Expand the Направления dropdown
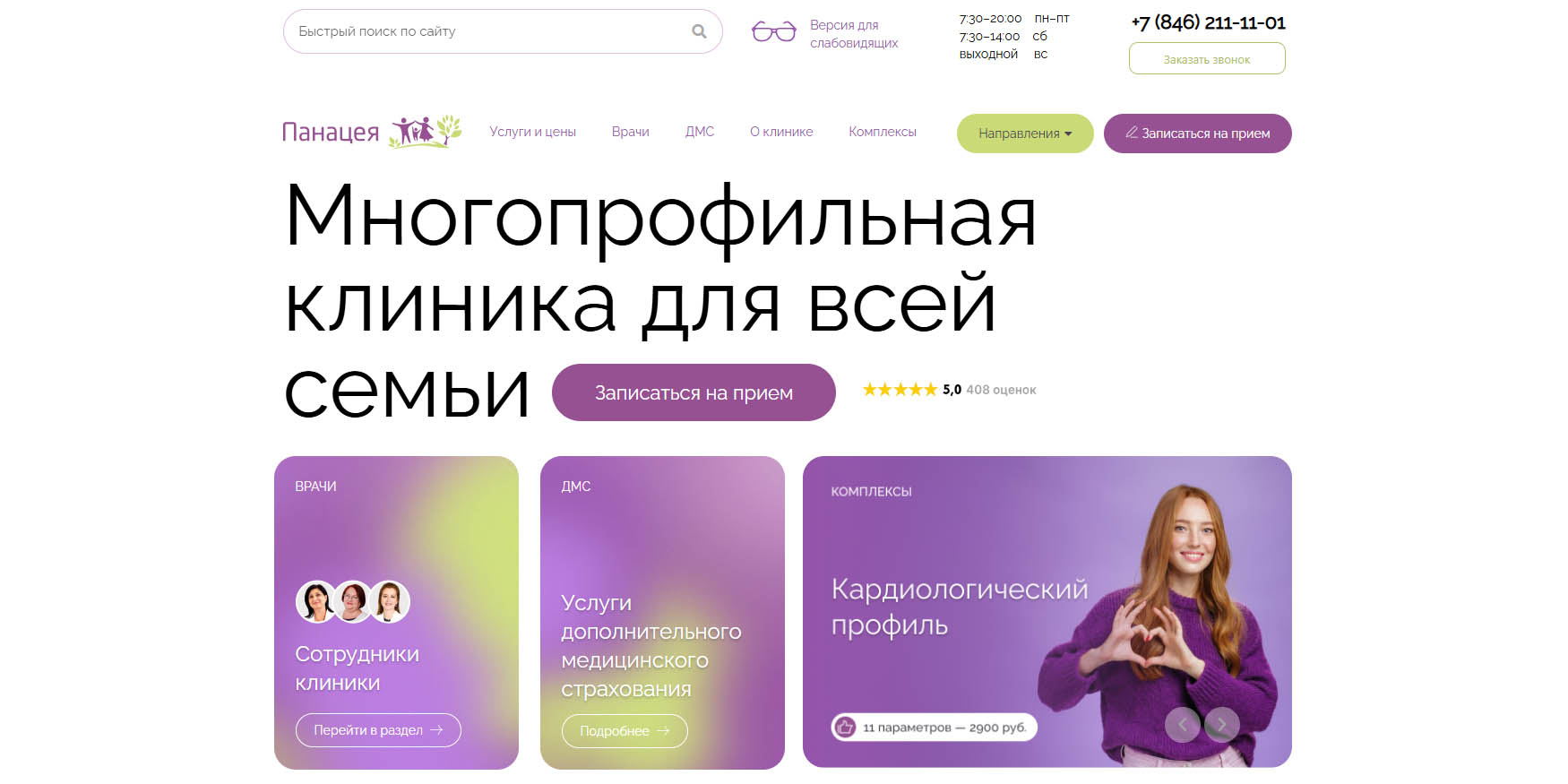The image size is (1568, 784). (1025, 134)
